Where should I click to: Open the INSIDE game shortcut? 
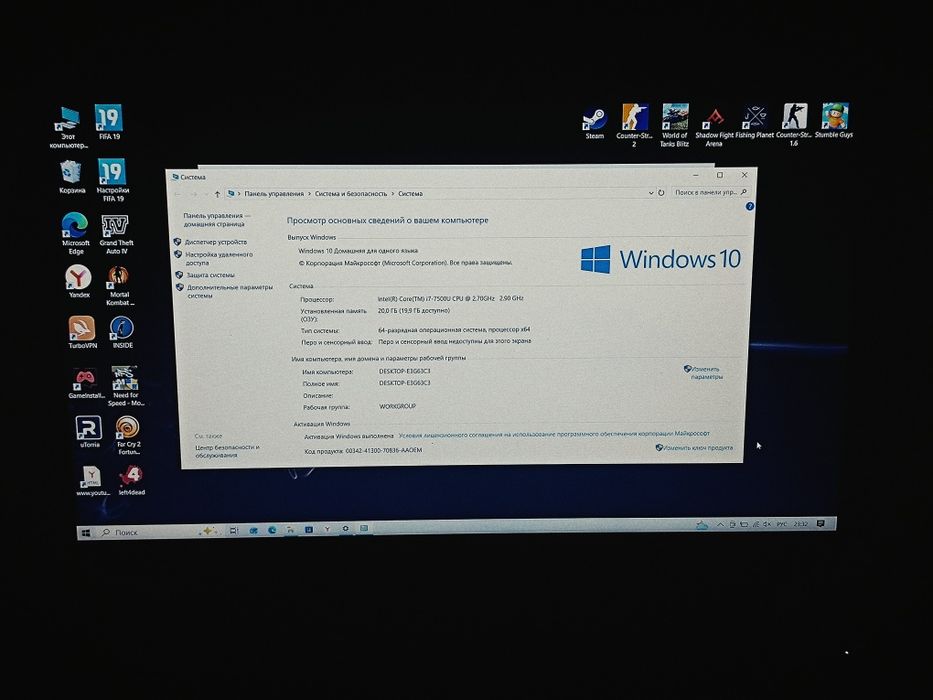[x=122, y=332]
